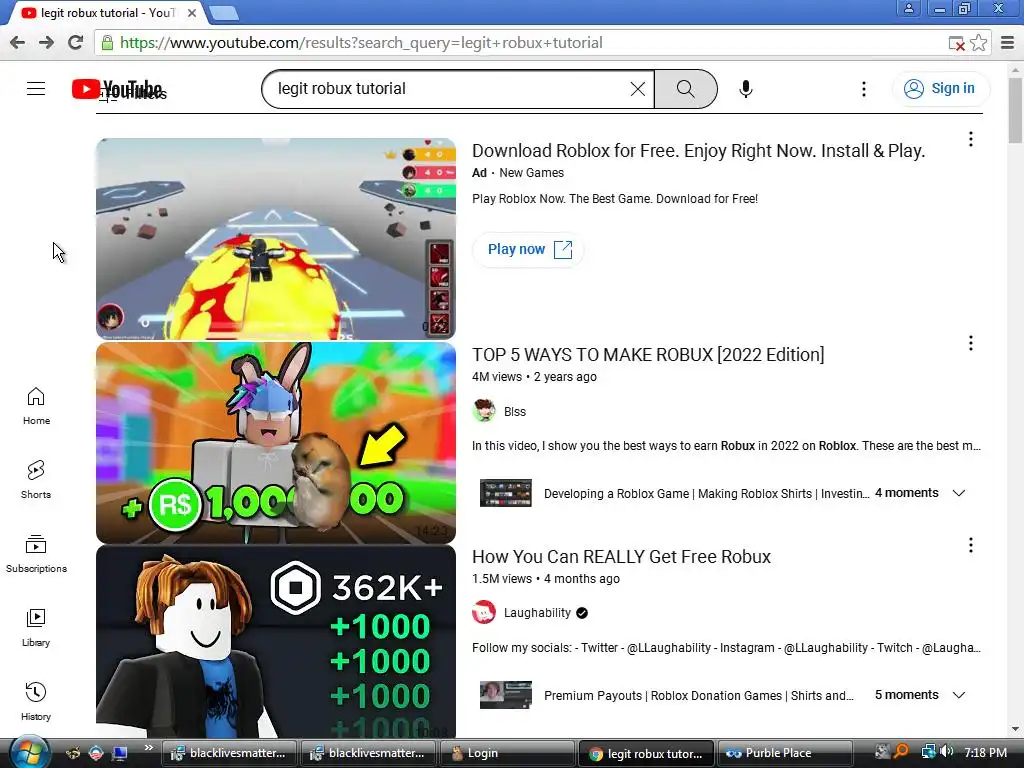Click the 362K+ Robux thumbnail
The image size is (1024, 768).
(276, 643)
